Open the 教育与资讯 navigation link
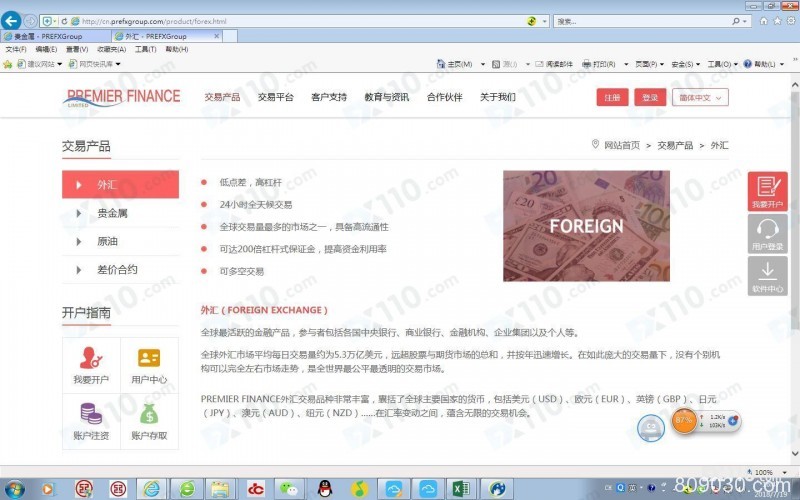The image size is (800, 500). [386, 97]
